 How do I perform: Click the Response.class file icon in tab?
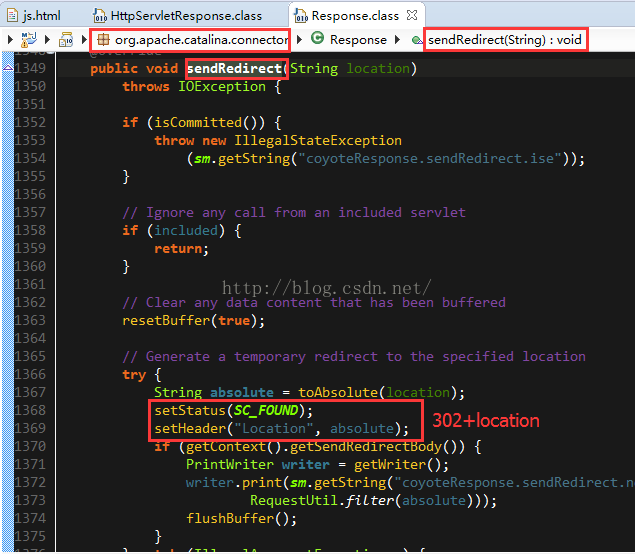[301, 16]
